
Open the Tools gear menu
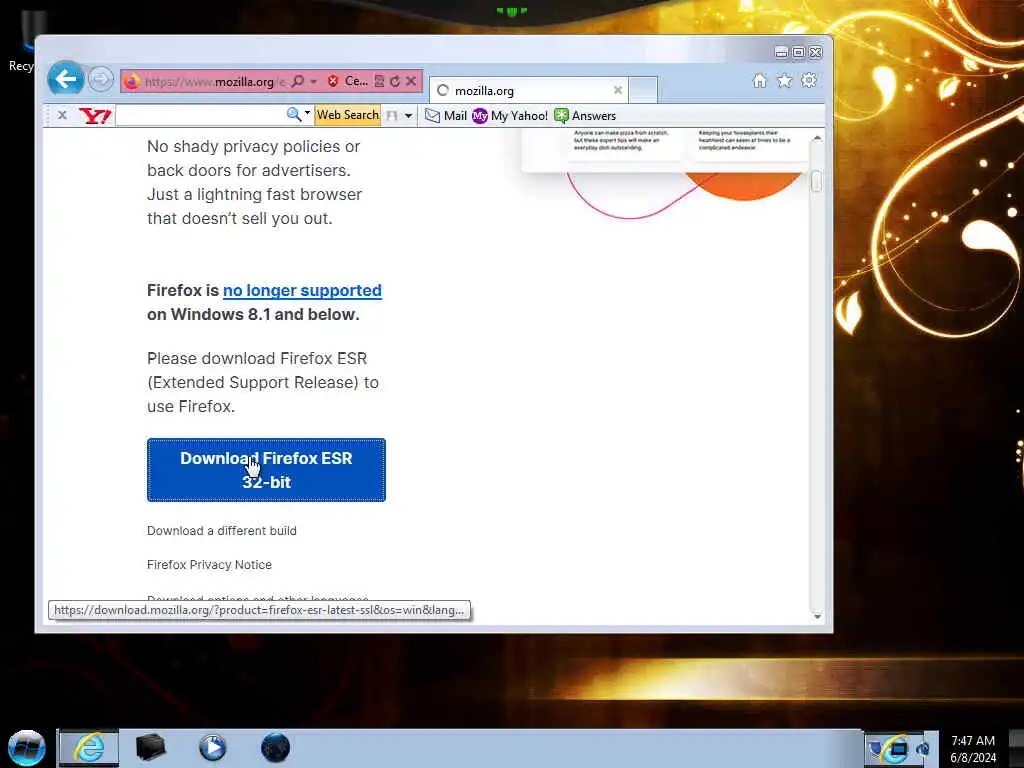(809, 80)
